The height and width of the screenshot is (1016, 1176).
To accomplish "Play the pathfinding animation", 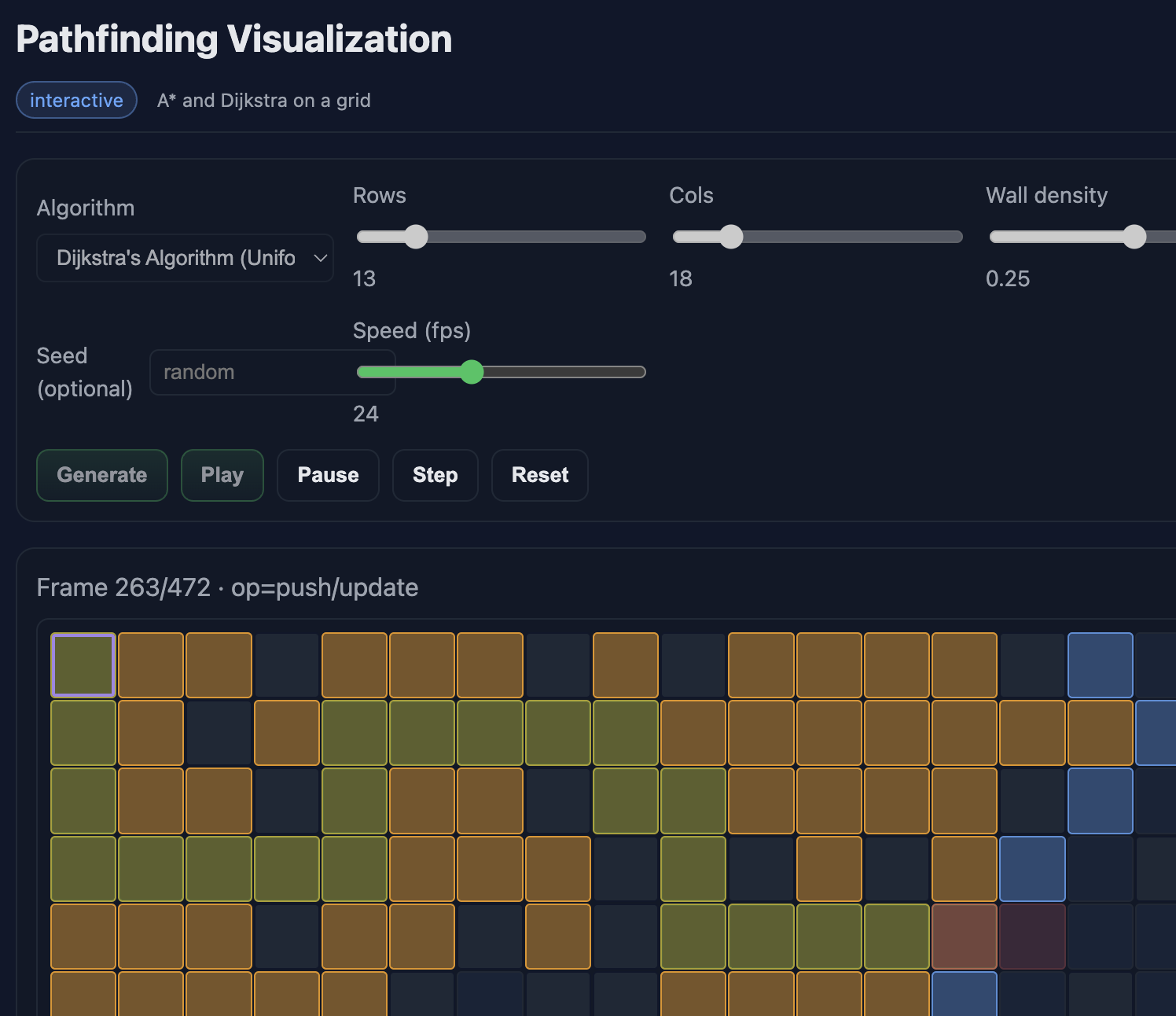I will tap(222, 475).
